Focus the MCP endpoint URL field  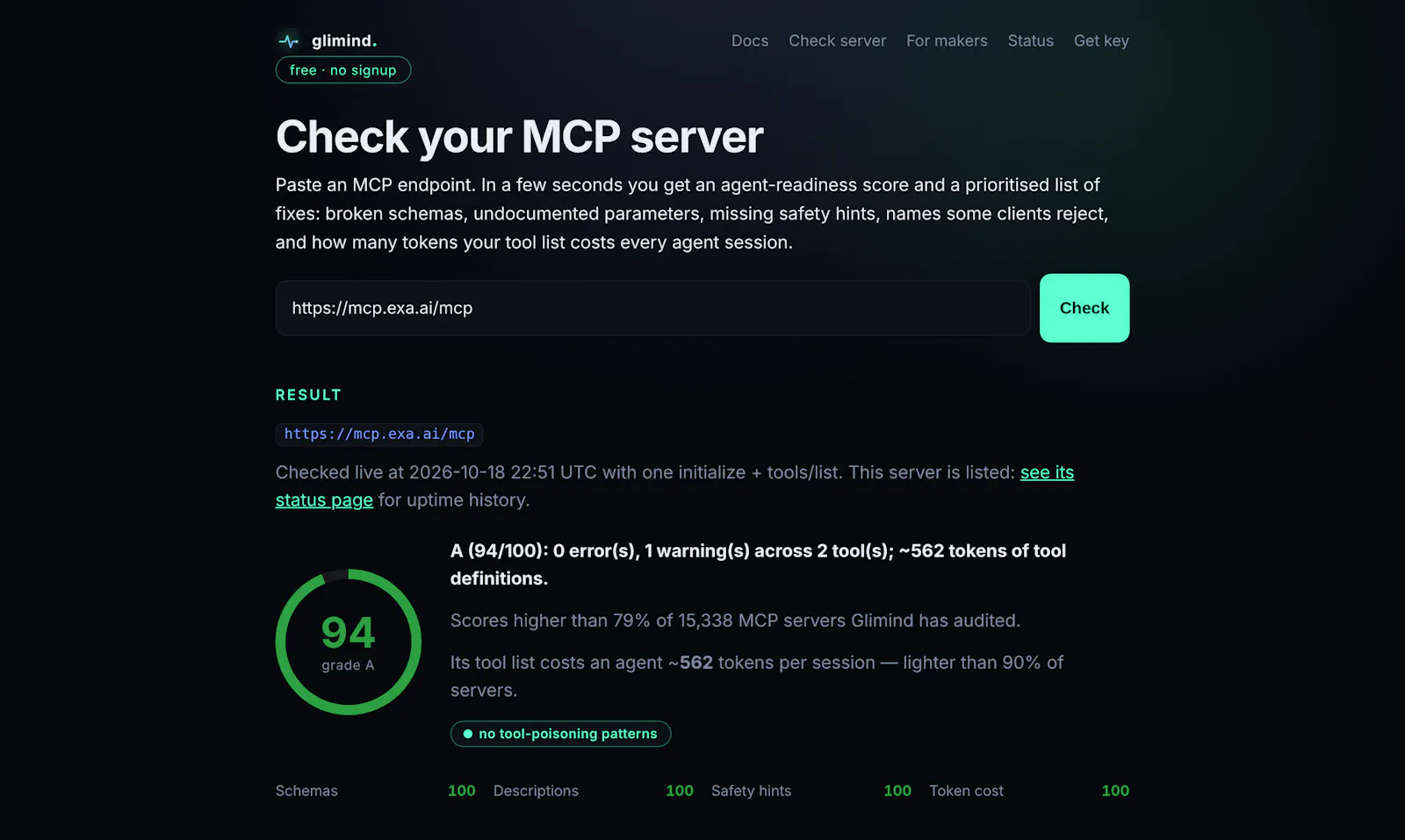pos(652,308)
